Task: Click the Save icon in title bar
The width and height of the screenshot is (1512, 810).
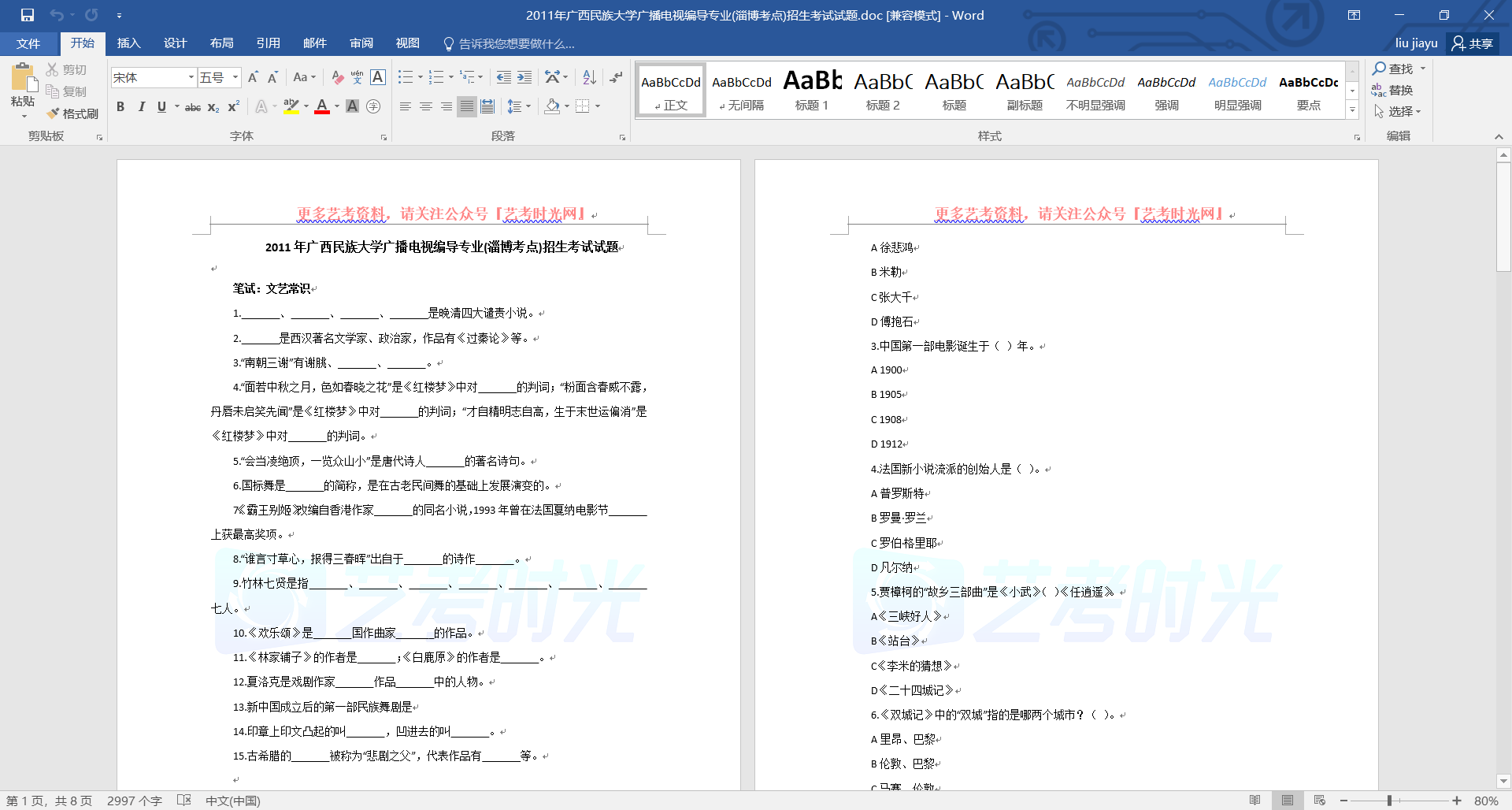Action: pyautogui.click(x=28, y=15)
